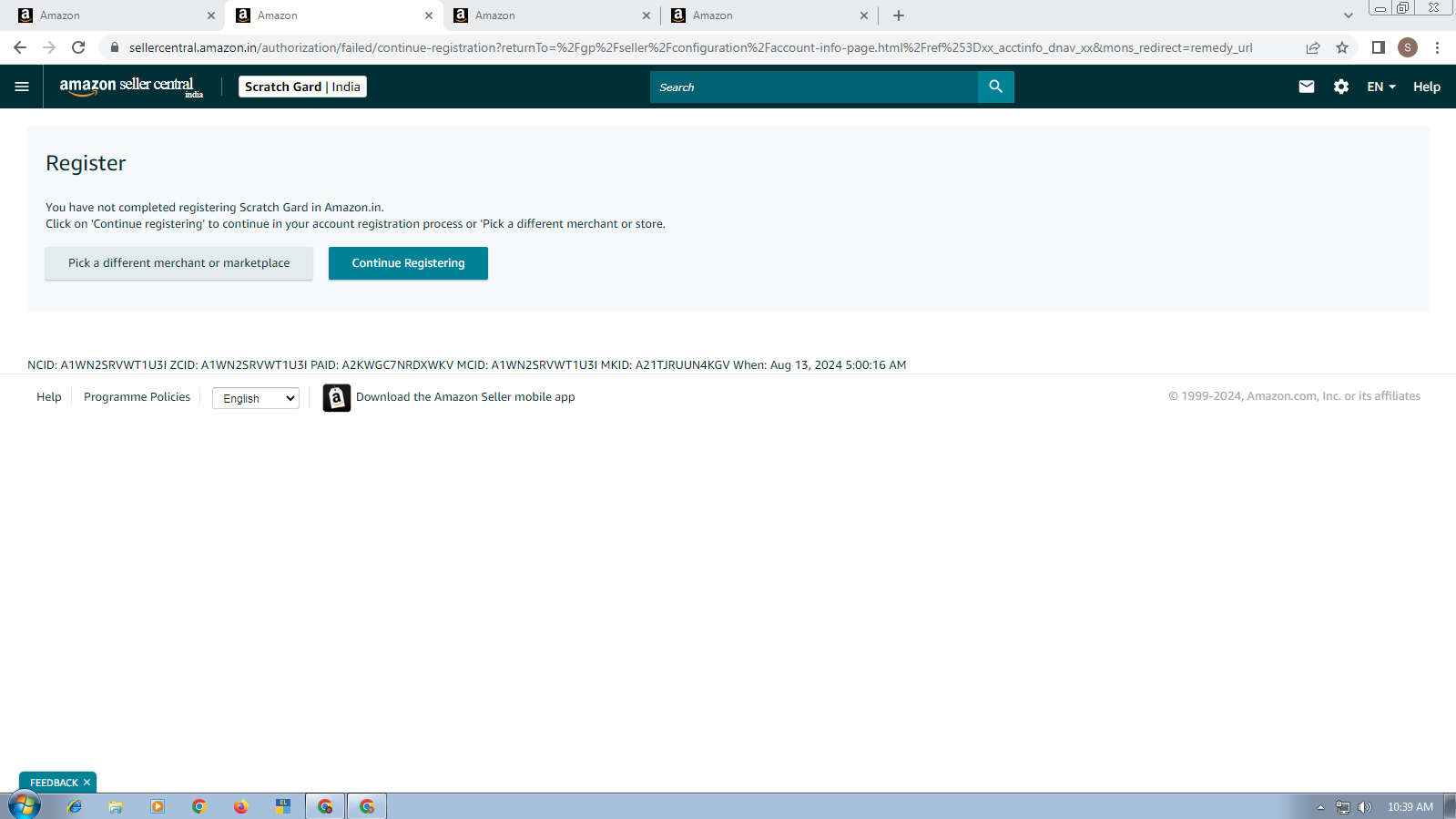Dismiss the FEEDBACK widget with X
1456x819 pixels.
click(87, 783)
